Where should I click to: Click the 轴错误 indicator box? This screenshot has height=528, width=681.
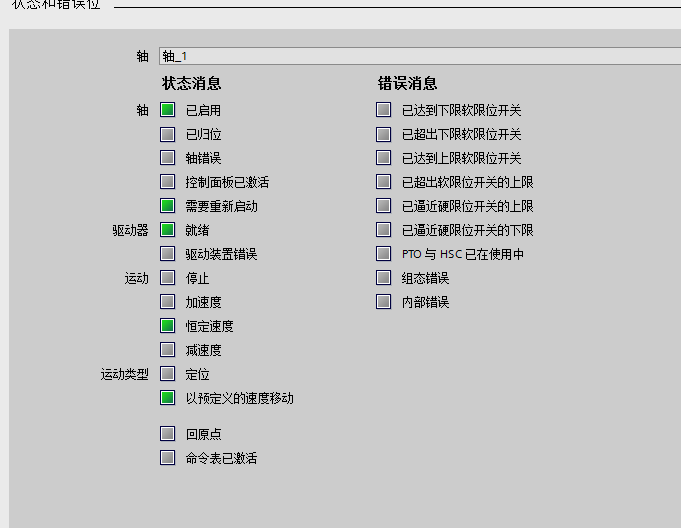click(x=168, y=158)
